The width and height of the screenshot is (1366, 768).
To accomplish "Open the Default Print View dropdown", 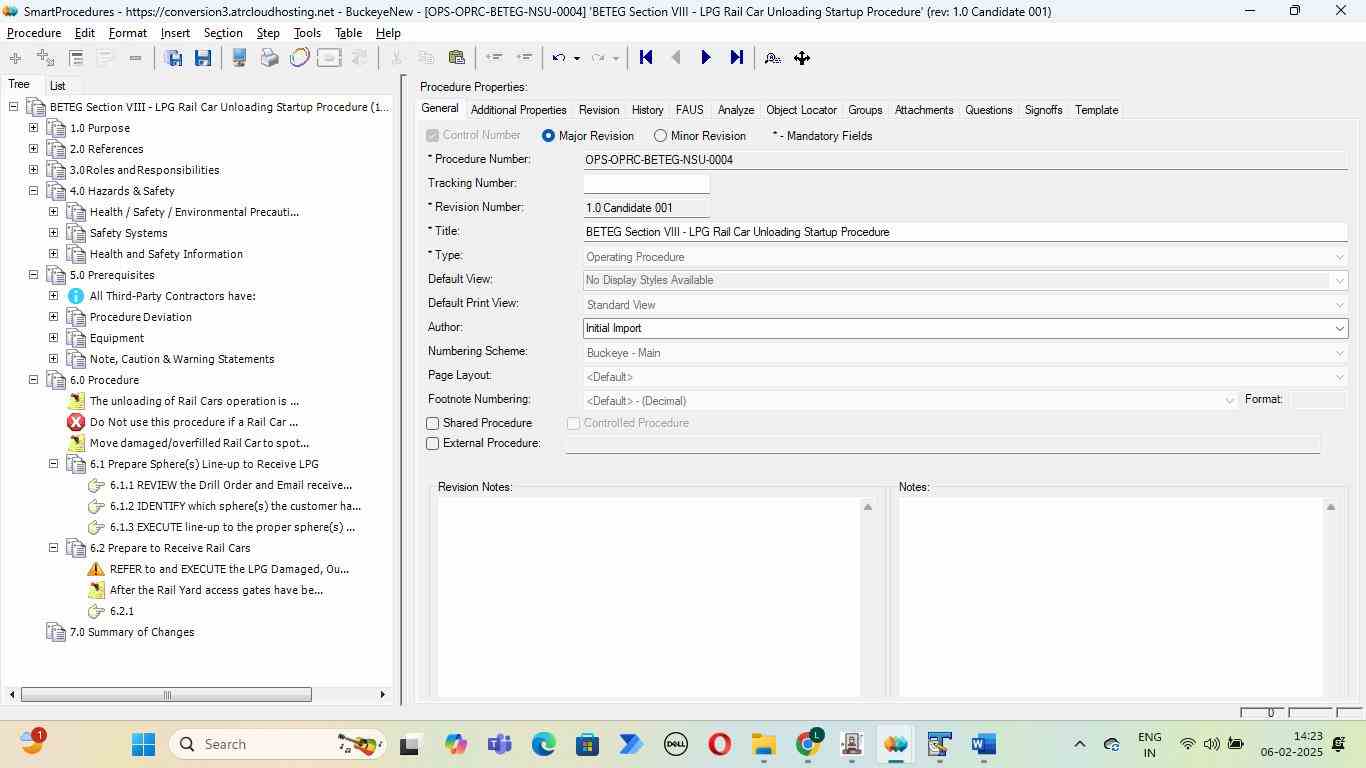I will [x=1340, y=305].
